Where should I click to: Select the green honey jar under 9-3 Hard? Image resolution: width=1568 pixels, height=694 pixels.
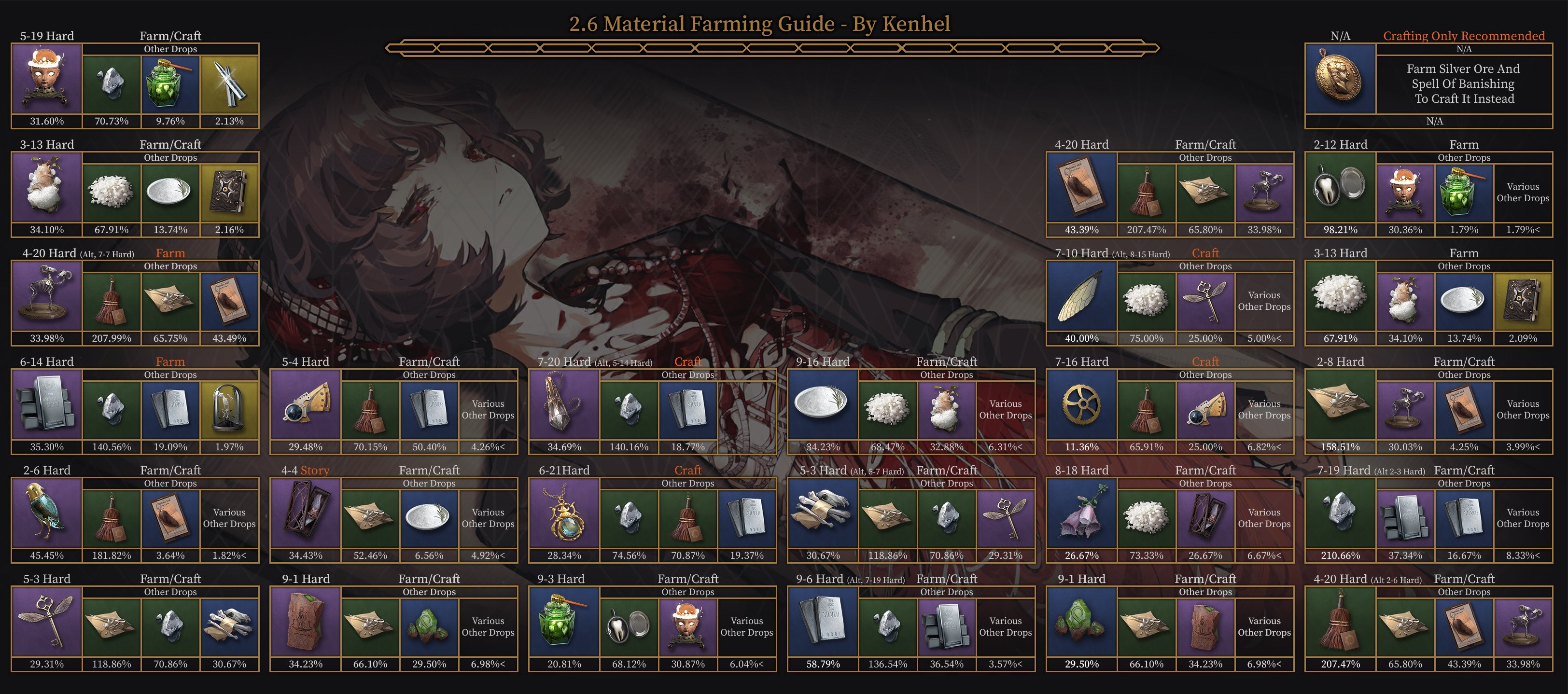tap(564, 622)
